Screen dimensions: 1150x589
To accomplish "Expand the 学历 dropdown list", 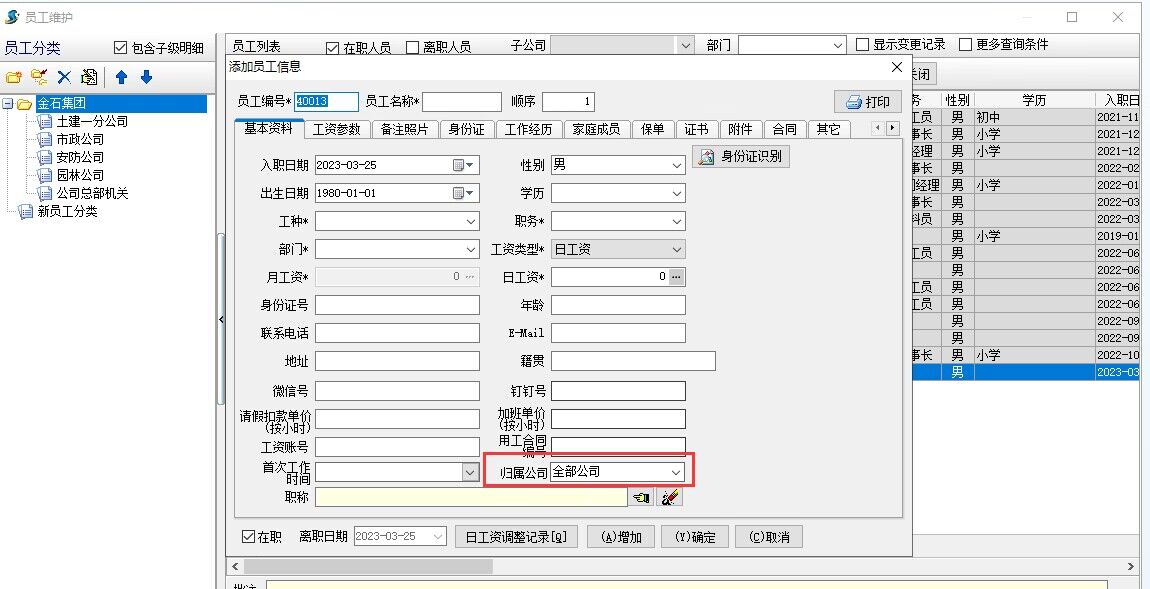I will [676, 193].
